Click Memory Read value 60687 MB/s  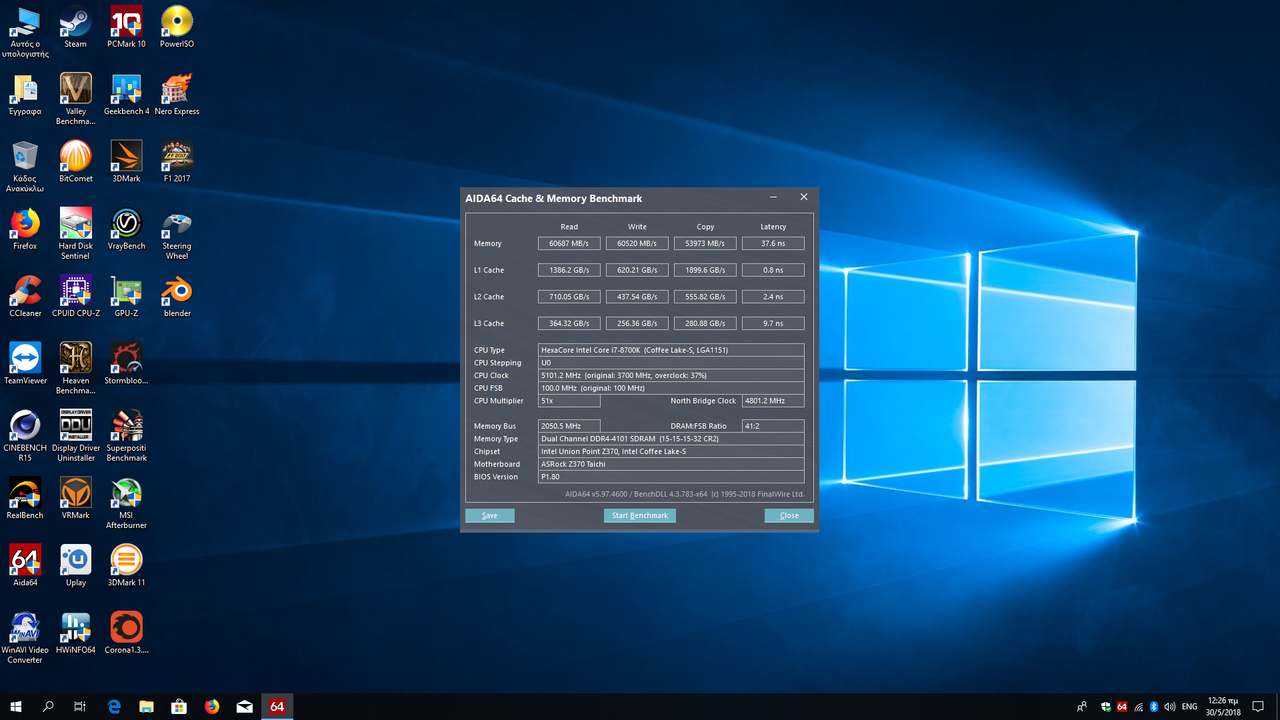point(569,243)
